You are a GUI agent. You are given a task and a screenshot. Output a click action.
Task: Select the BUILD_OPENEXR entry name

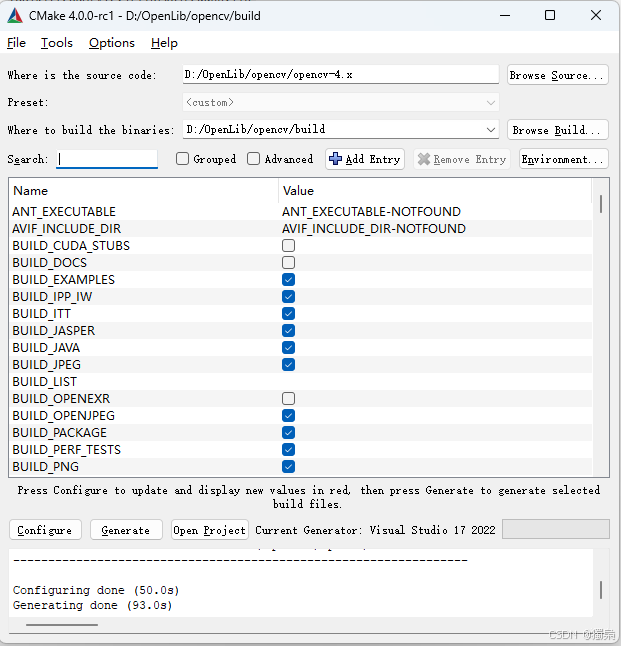coord(61,399)
